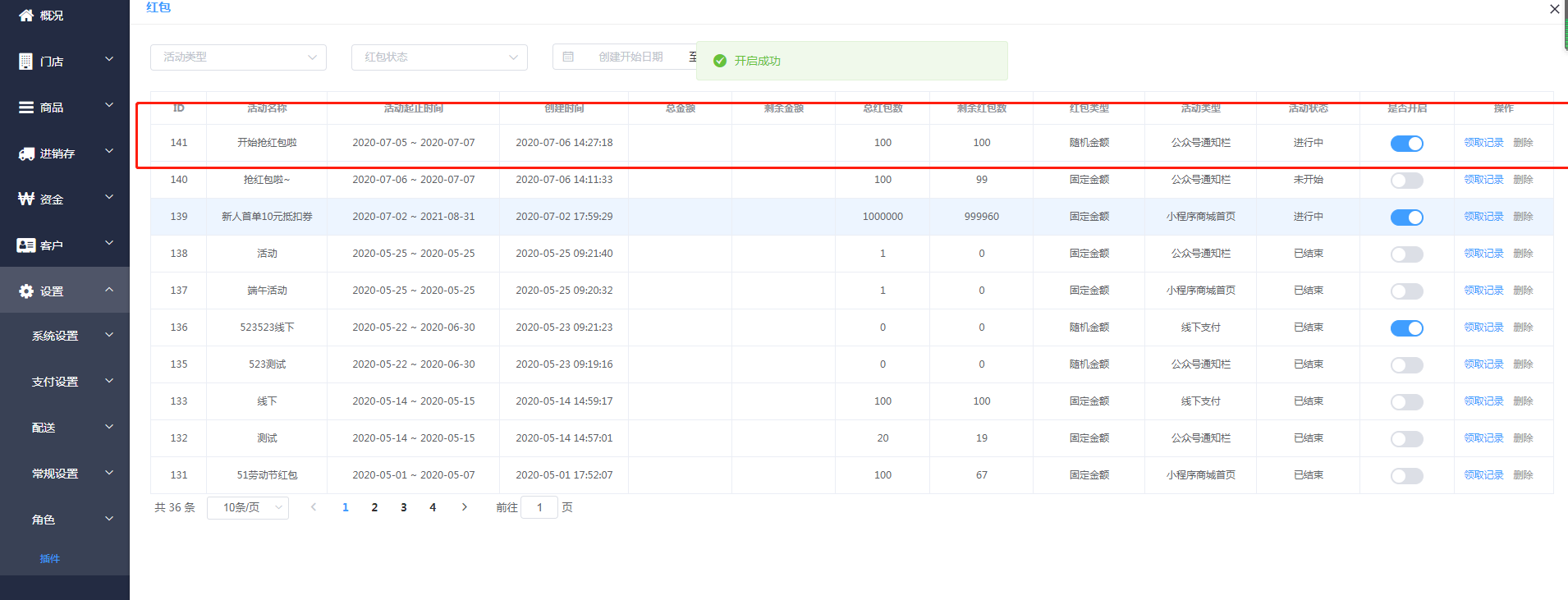Image resolution: width=1568 pixels, height=600 pixels.
Task: Click the home icon beside 概况
Action: click(x=26, y=16)
